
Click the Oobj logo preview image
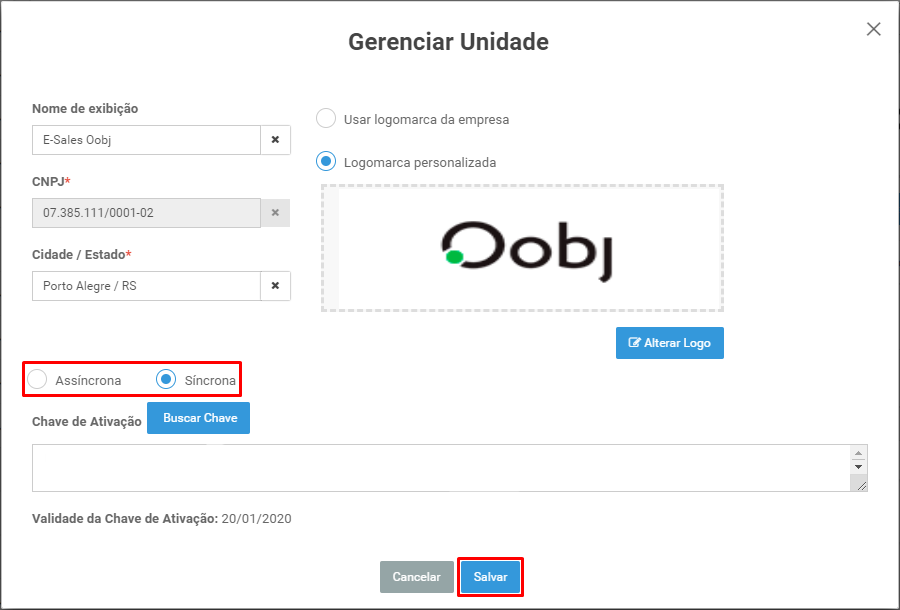coord(527,250)
